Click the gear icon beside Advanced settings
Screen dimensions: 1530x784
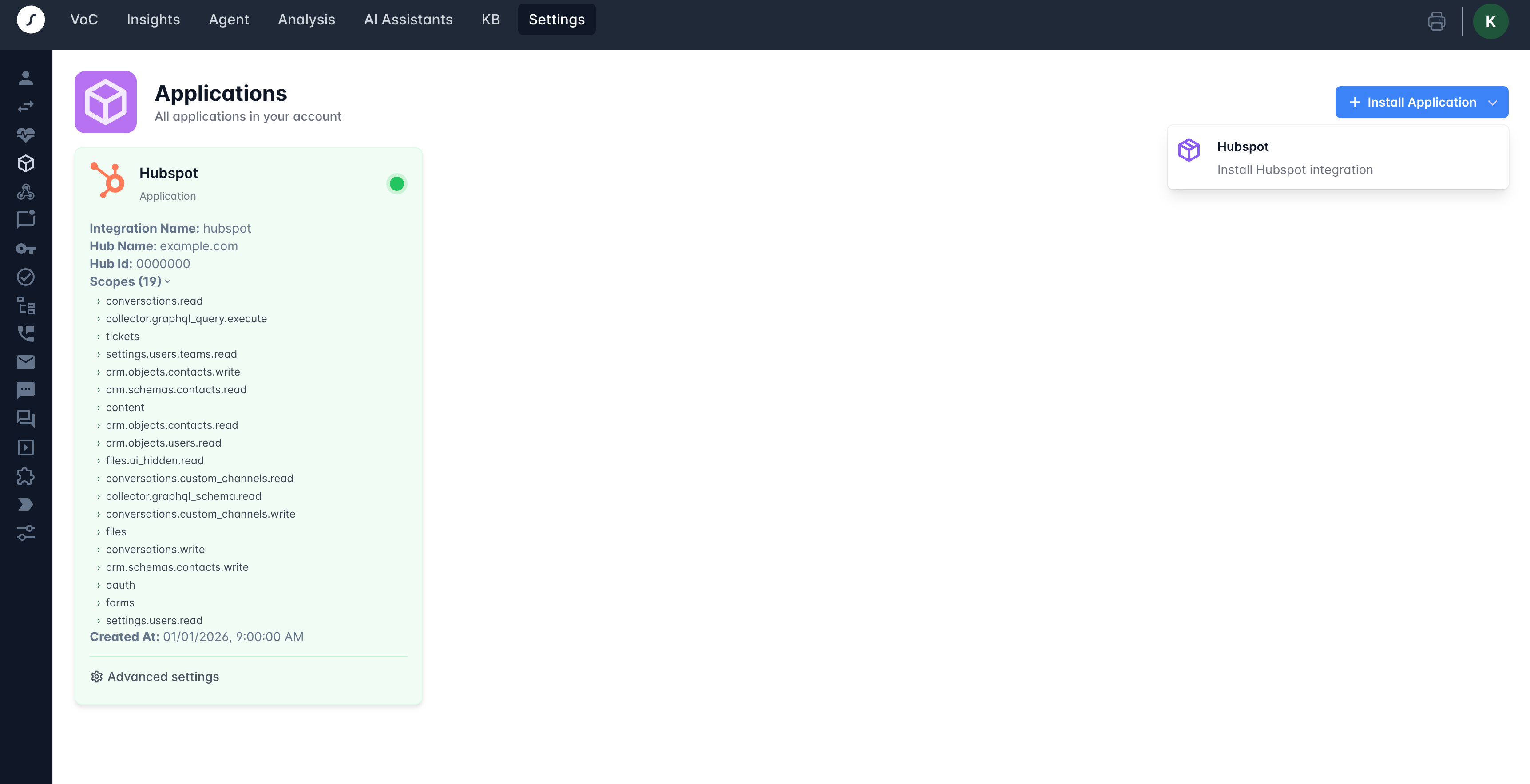pyautogui.click(x=97, y=677)
